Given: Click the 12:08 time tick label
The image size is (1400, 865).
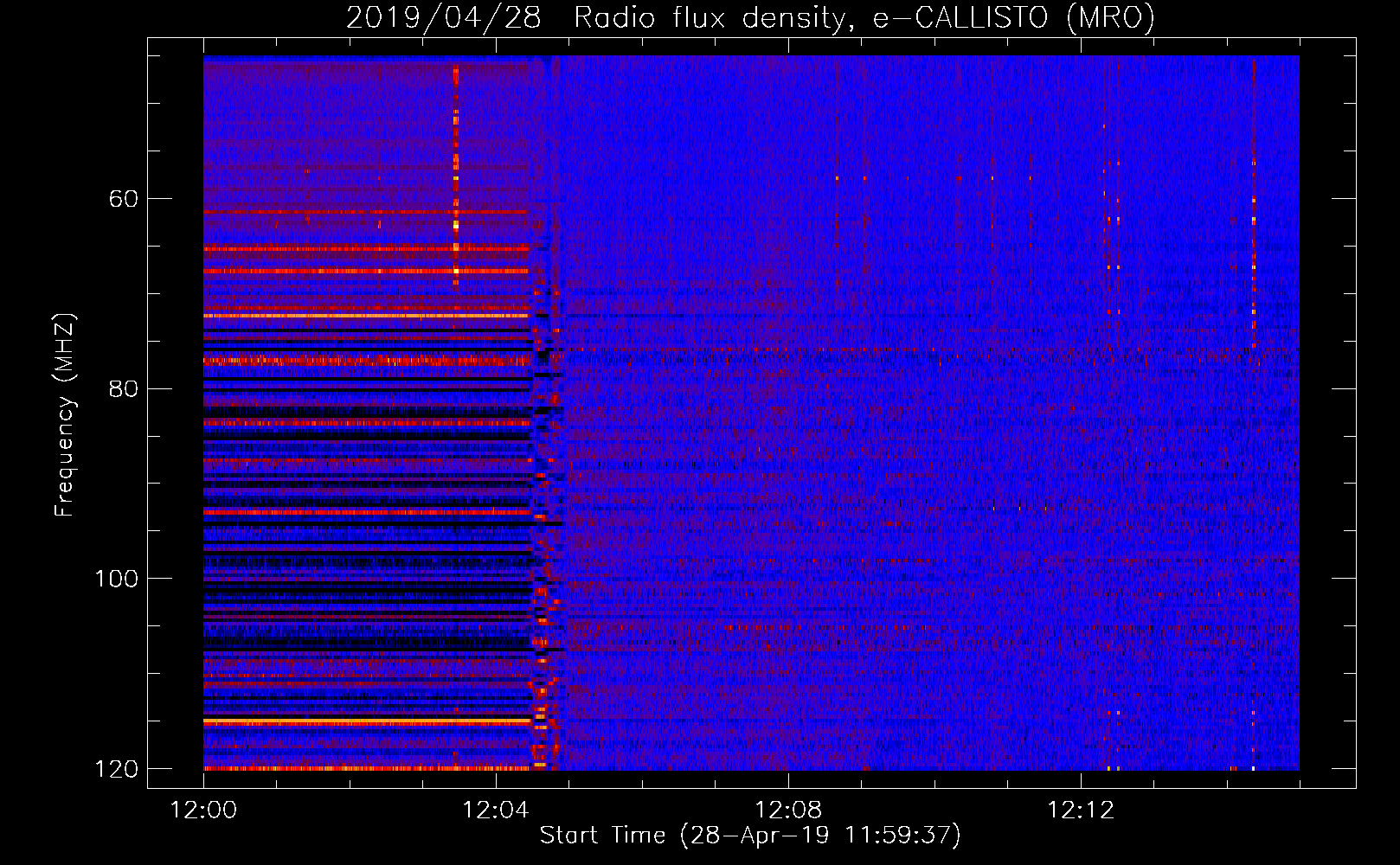Looking at the screenshot, I should 788,811.
